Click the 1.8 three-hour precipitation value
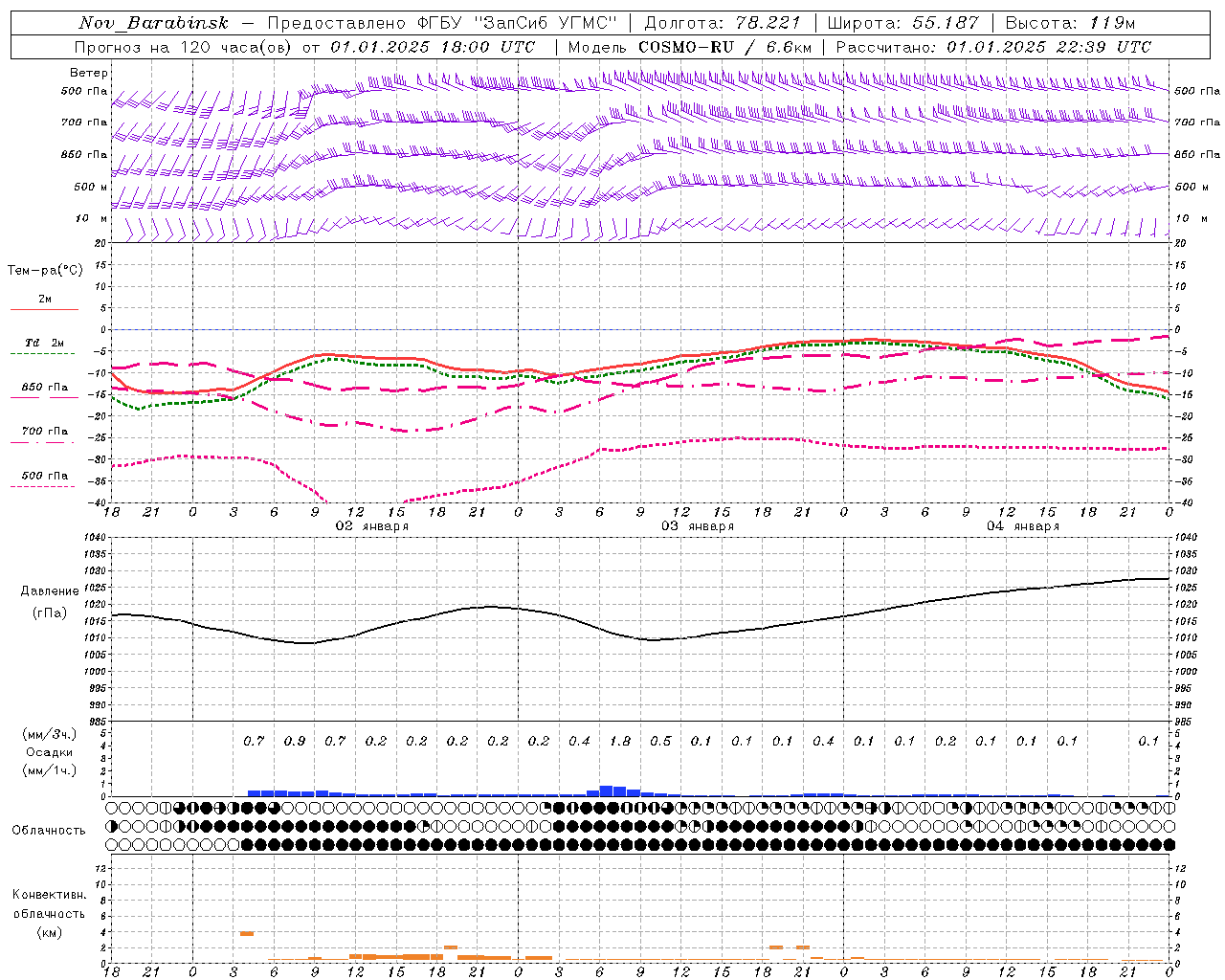The width and height of the screenshot is (1225, 980). click(x=620, y=741)
